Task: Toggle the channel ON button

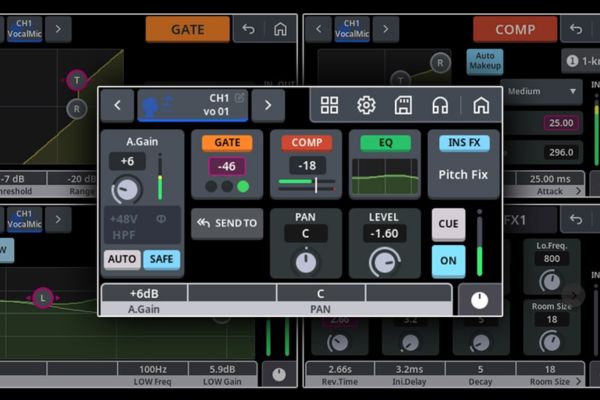Action: click(x=448, y=261)
